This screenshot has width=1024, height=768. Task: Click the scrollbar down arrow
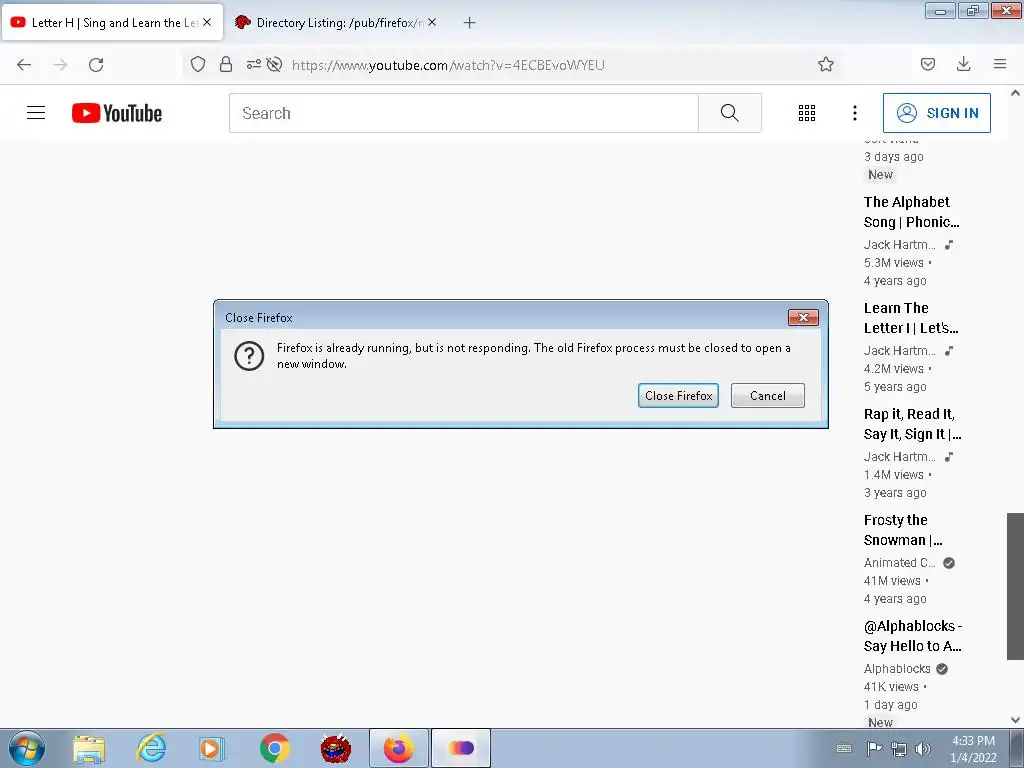pyautogui.click(x=1015, y=720)
